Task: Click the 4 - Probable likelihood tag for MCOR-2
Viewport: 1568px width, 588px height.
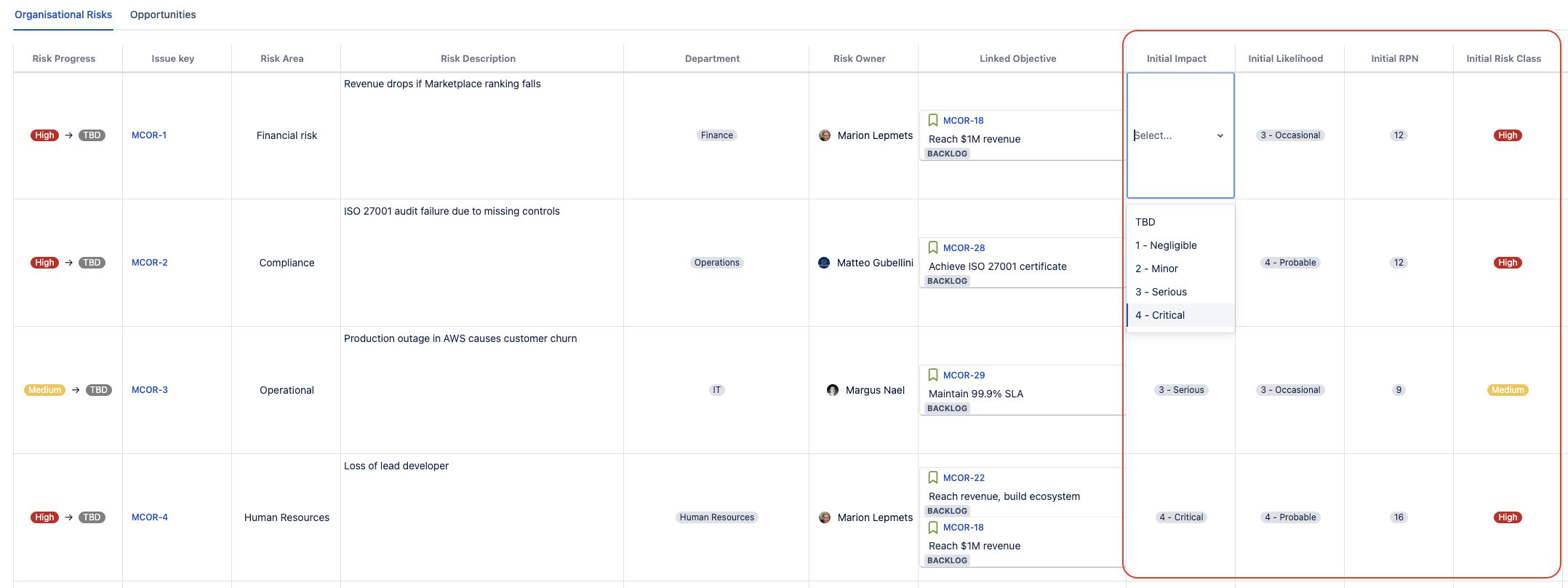Action: (x=1290, y=263)
